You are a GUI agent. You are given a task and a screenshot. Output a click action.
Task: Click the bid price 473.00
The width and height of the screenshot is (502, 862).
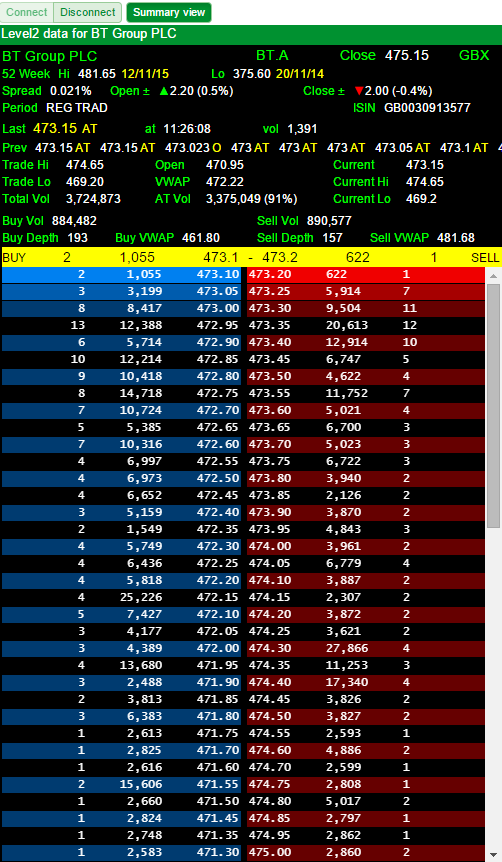(218, 308)
